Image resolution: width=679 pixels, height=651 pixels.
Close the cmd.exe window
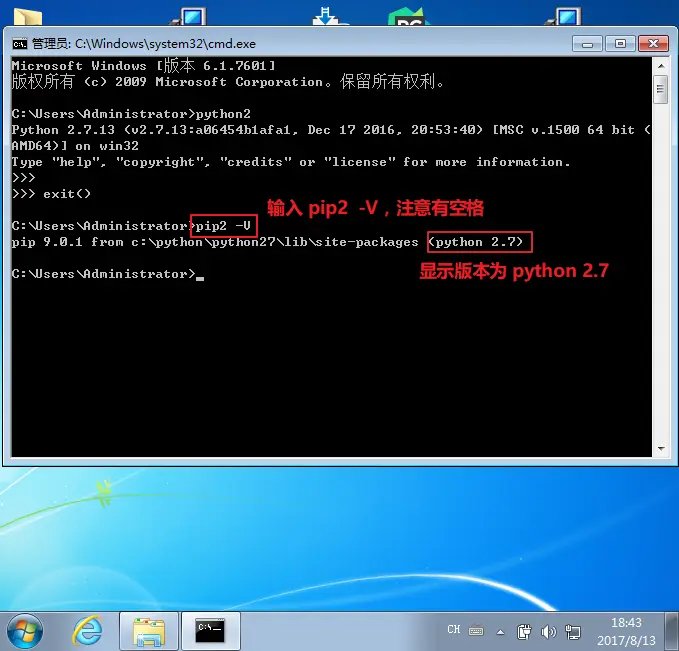coord(653,44)
